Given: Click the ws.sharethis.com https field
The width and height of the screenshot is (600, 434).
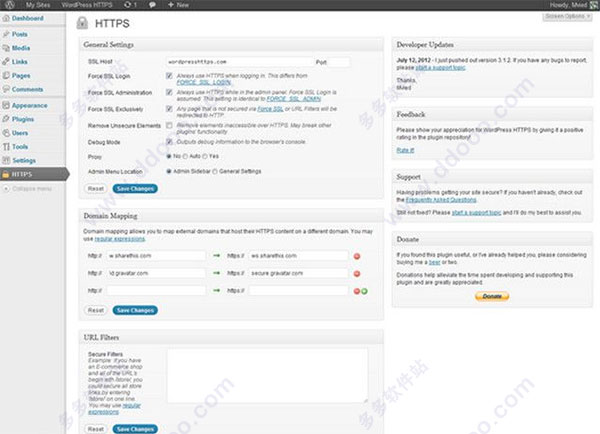Looking at the screenshot, I should pyautogui.click(x=298, y=256).
